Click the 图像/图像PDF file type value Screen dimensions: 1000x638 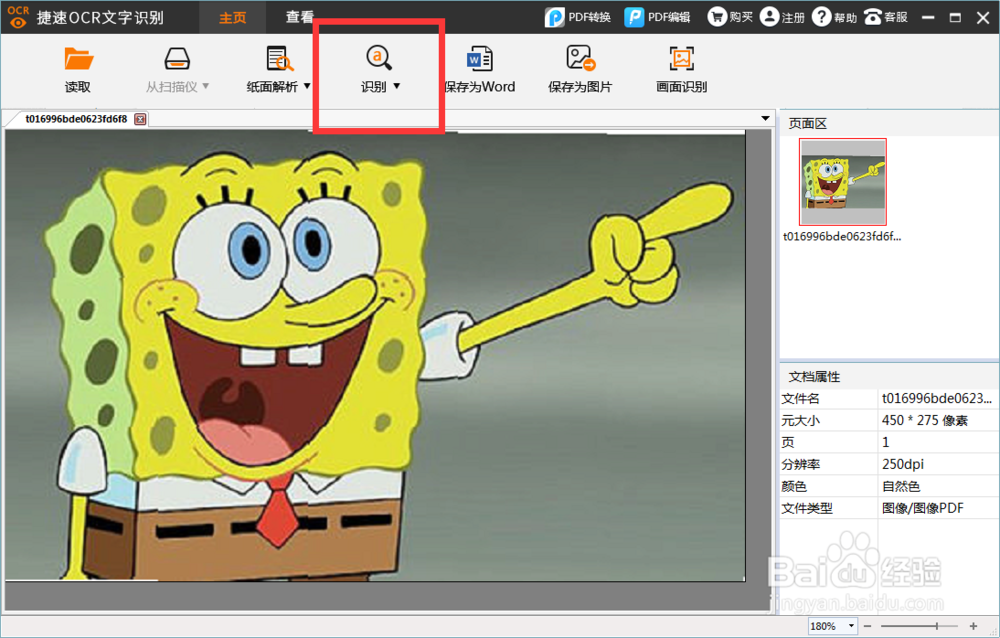pos(923,508)
